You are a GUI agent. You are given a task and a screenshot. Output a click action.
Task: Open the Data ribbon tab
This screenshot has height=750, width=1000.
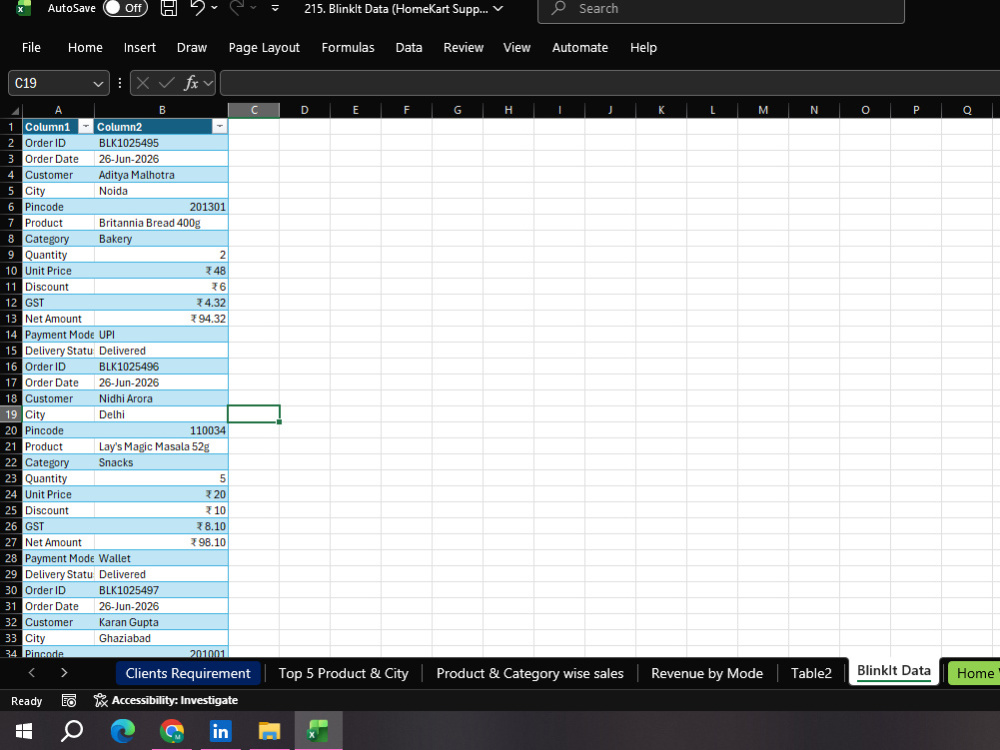pos(408,48)
